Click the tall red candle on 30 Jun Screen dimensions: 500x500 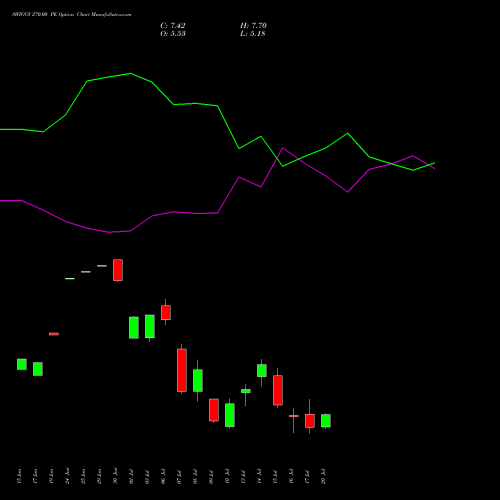click(118, 270)
